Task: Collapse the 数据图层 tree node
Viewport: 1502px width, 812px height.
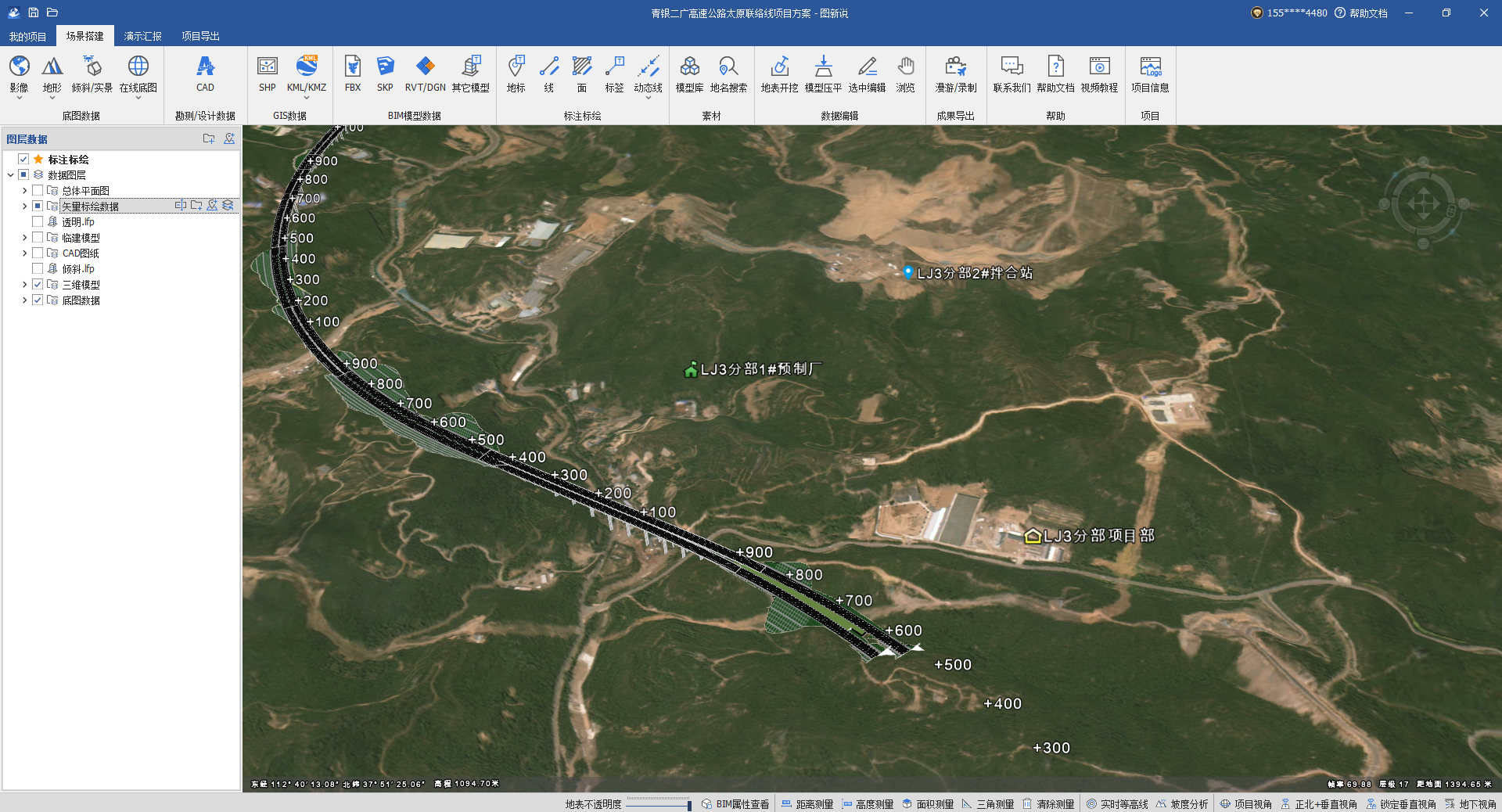Action: 10,175
